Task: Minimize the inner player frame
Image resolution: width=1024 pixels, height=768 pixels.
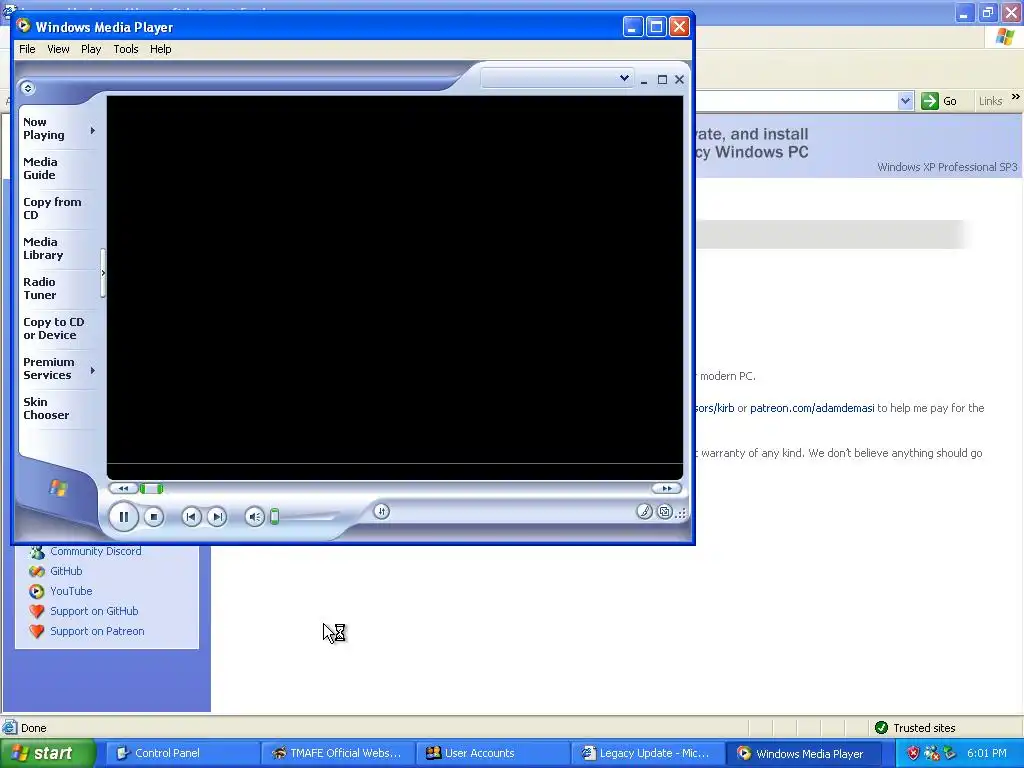Action: point(644,80)
